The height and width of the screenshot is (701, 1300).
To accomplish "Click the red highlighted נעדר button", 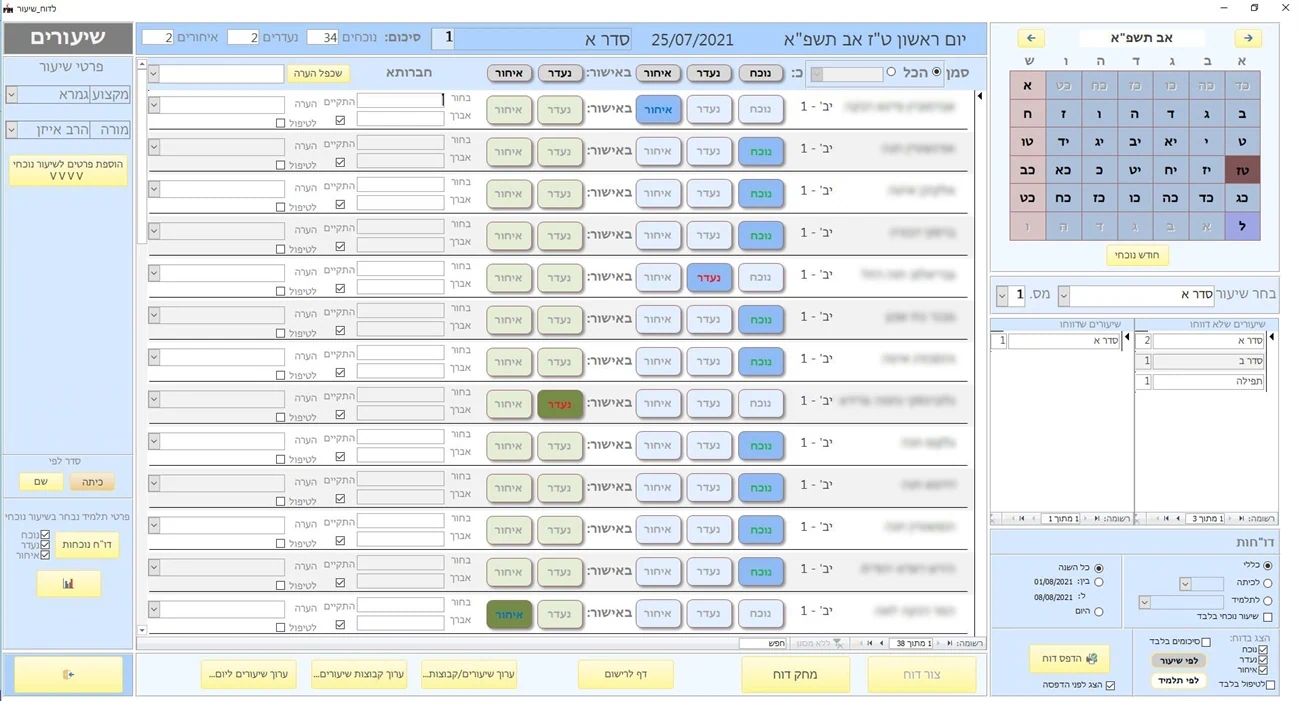I will [709, 277].
